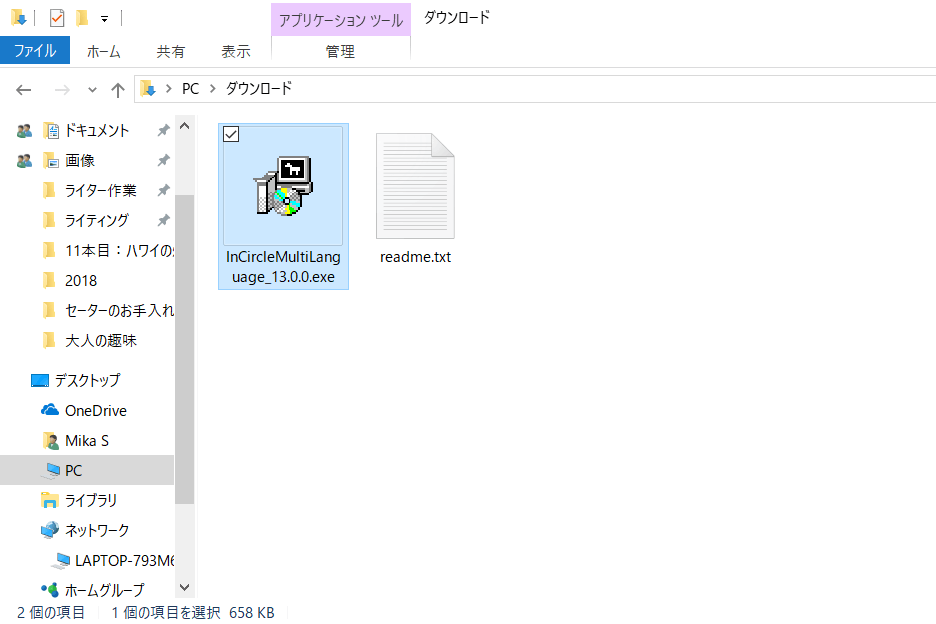Image resolution: width=936 pixels, height=624 pixels.
Task: Click the back arrow navigation button
Action: 24,89
